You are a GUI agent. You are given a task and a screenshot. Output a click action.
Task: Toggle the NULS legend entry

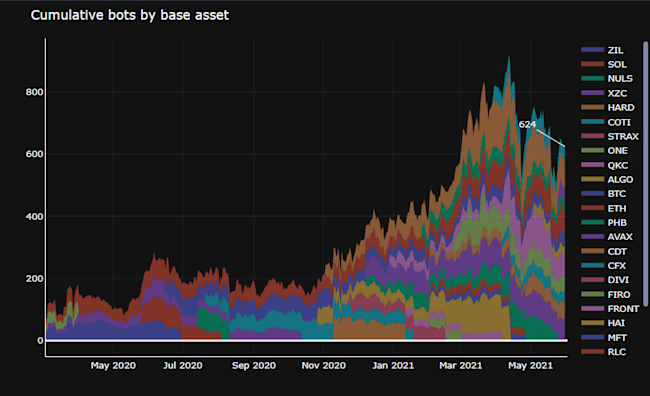[x=607, y=78]
